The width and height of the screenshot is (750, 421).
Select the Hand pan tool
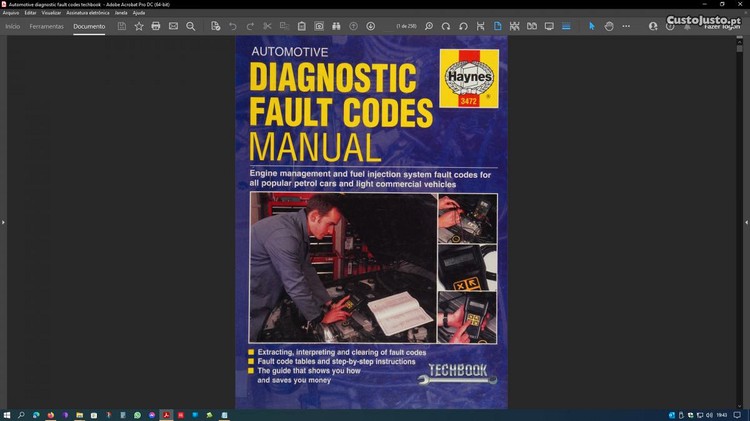[608, 26]
